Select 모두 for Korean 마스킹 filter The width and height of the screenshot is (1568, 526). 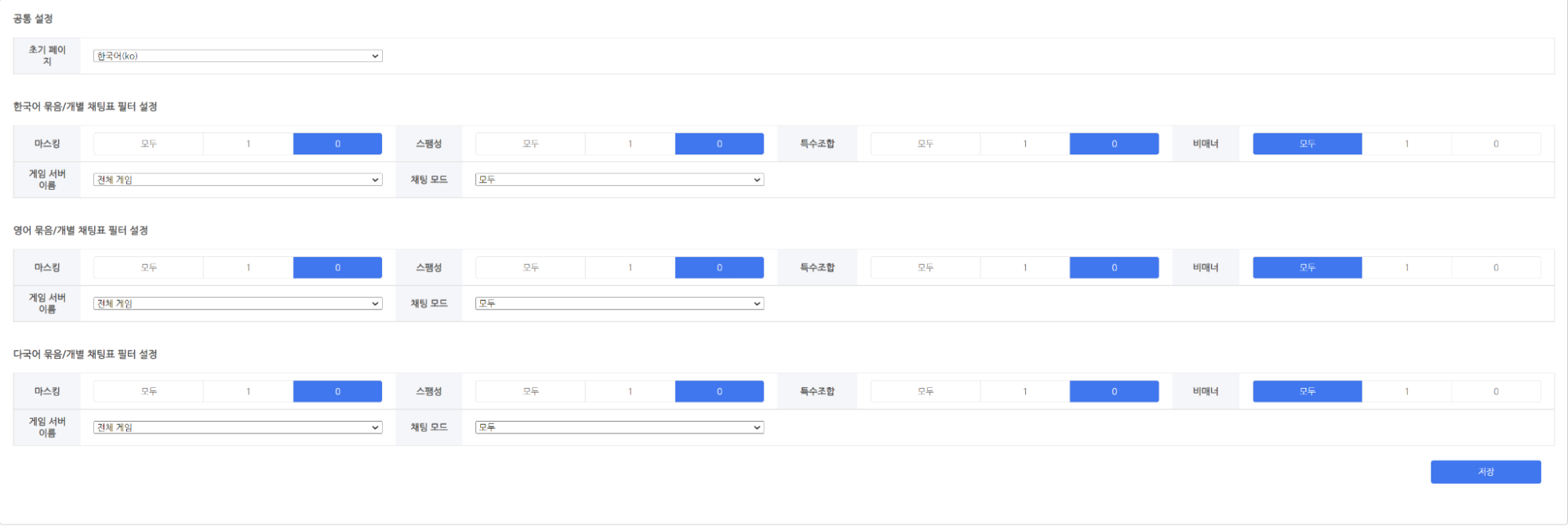[x=148, y=143]
